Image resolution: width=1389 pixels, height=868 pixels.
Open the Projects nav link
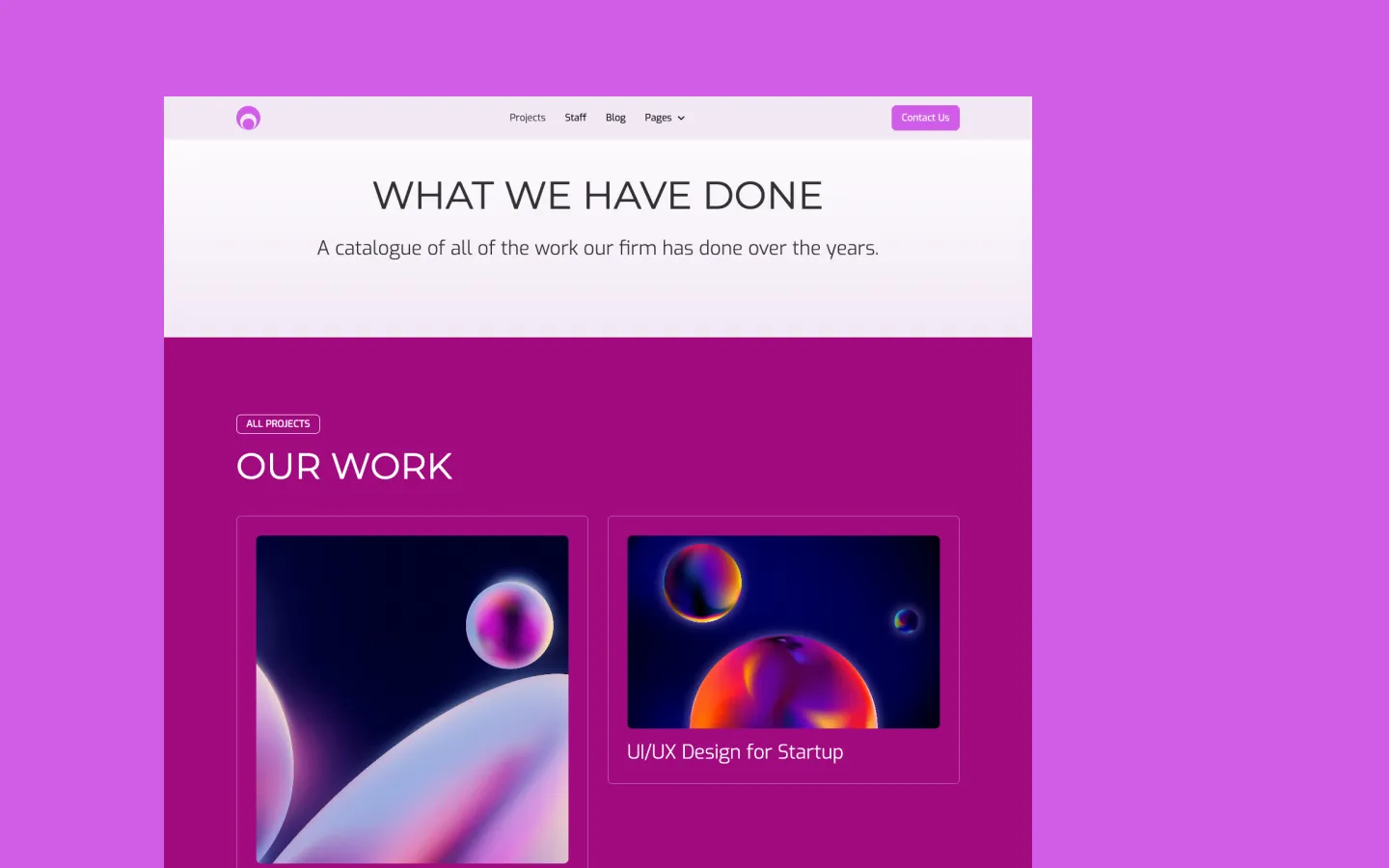528,118
